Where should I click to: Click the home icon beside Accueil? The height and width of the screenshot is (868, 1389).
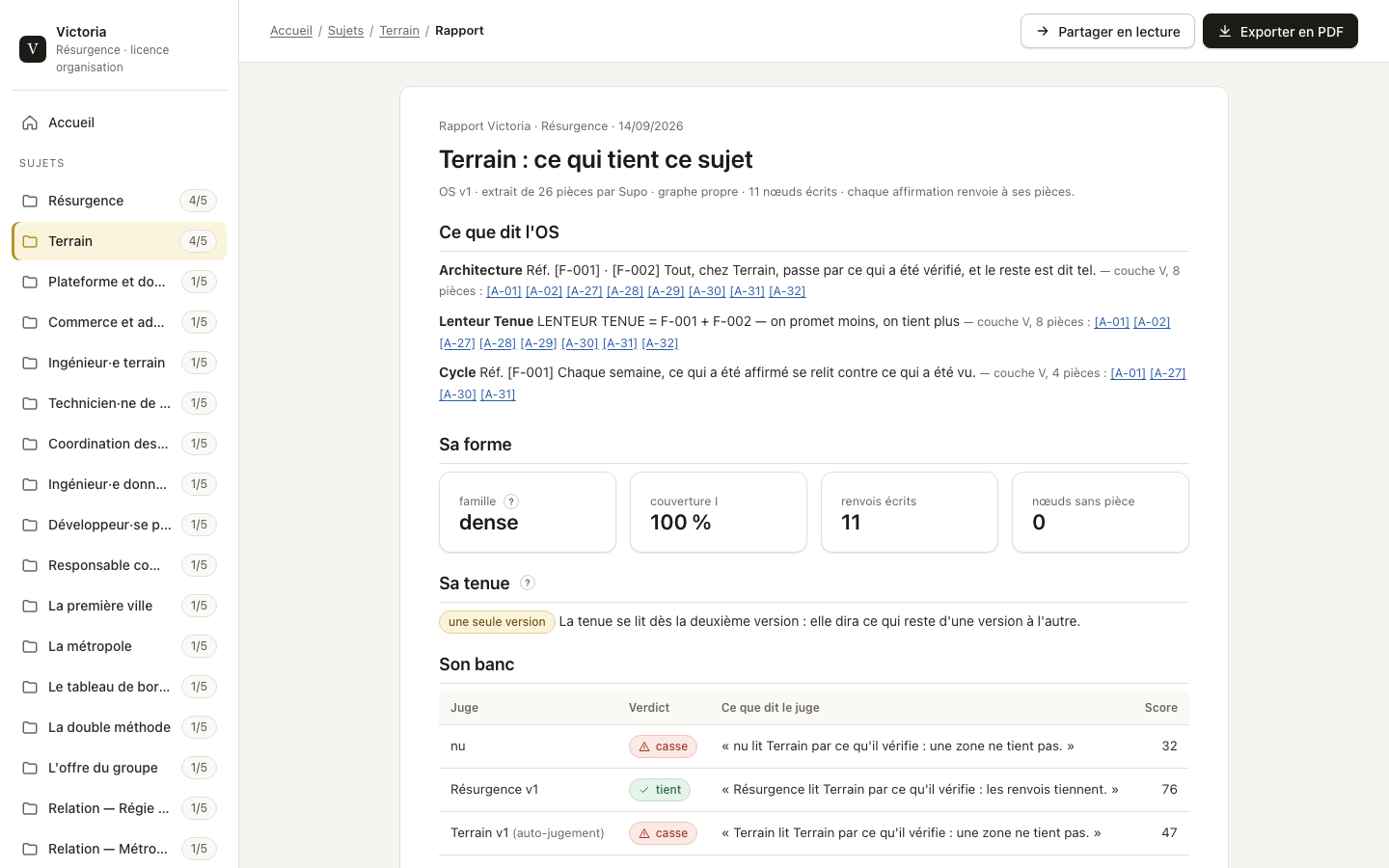point(30,122)
